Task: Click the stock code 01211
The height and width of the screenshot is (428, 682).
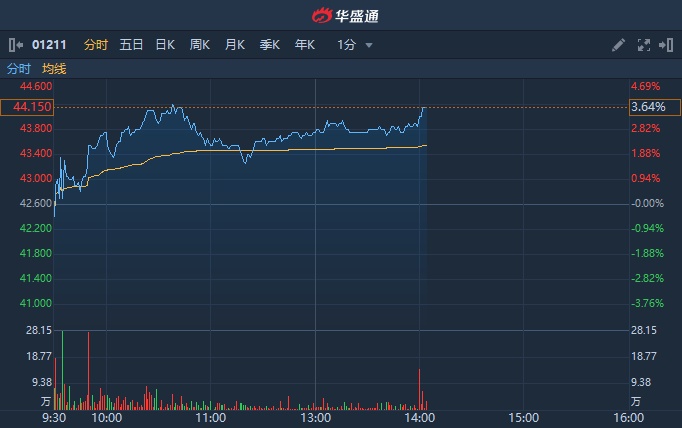Action: tap(49, 45)
